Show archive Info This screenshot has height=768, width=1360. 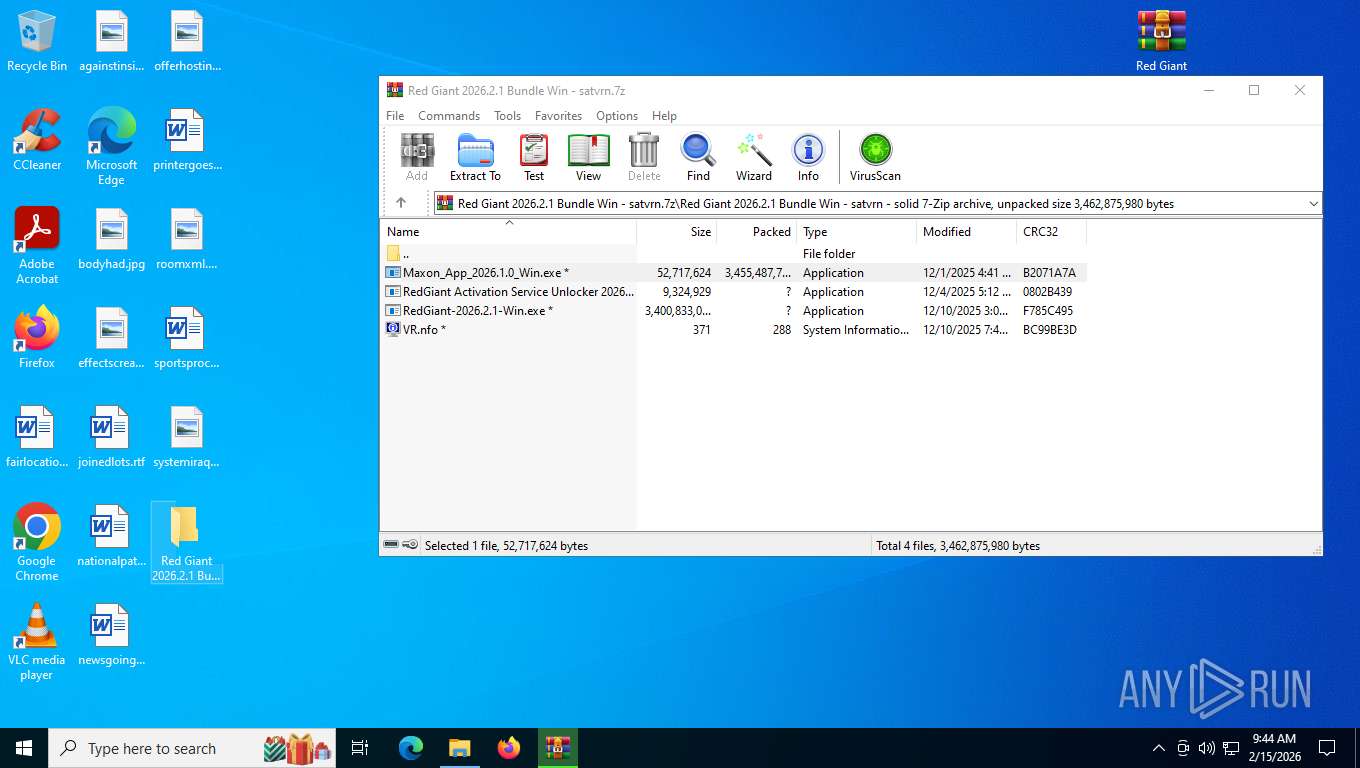[808, 157]
